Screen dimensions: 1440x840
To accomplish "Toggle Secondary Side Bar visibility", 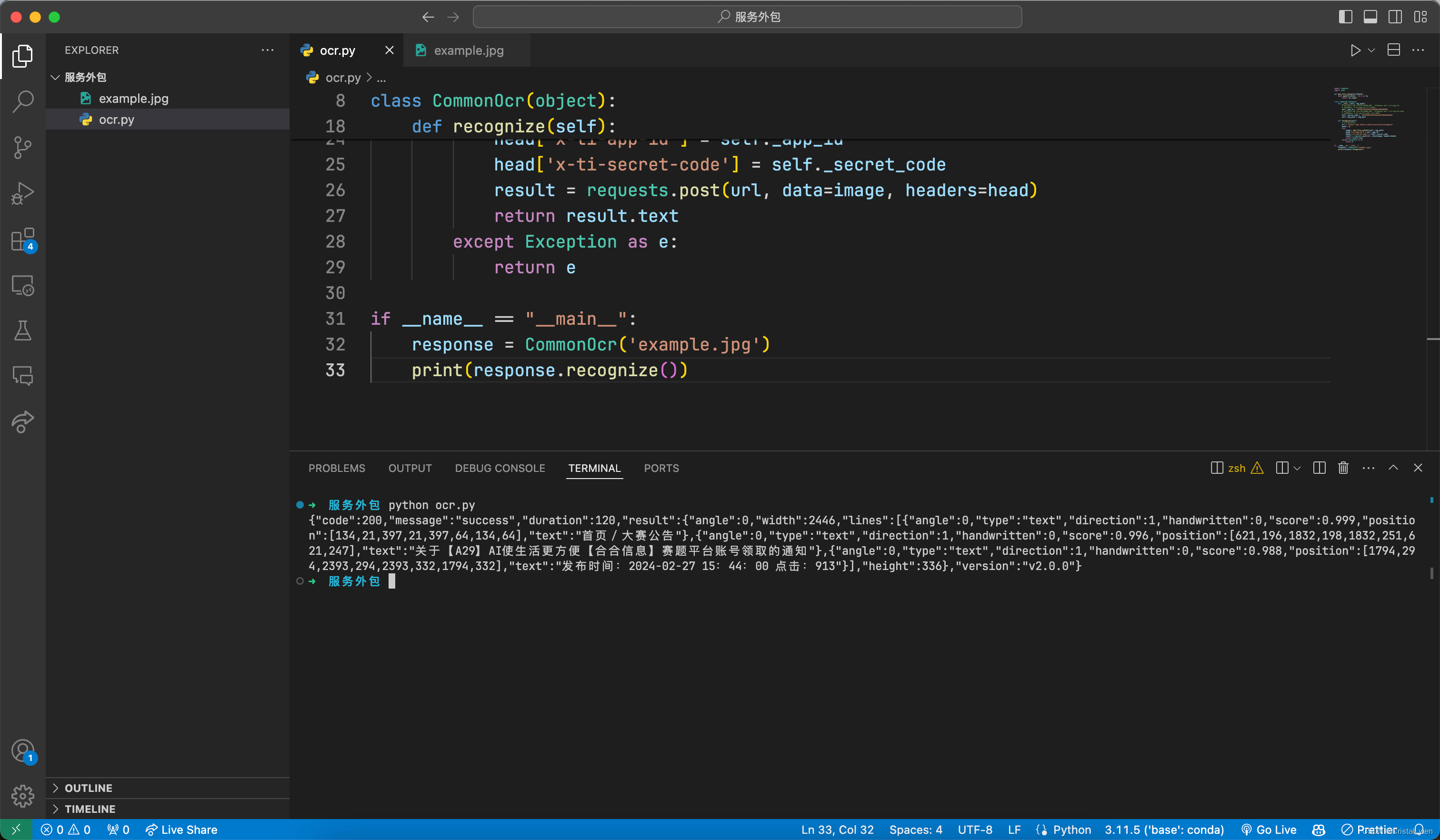I will 1395,17.
